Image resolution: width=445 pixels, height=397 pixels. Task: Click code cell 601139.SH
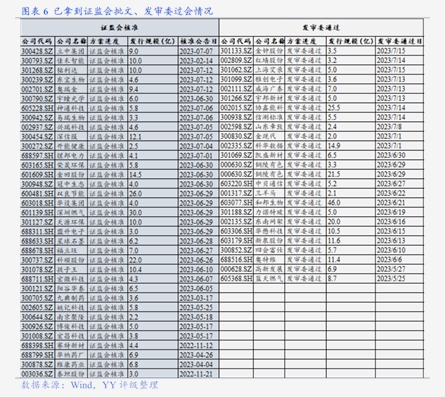pyautogui.click(x=37, y=213)
